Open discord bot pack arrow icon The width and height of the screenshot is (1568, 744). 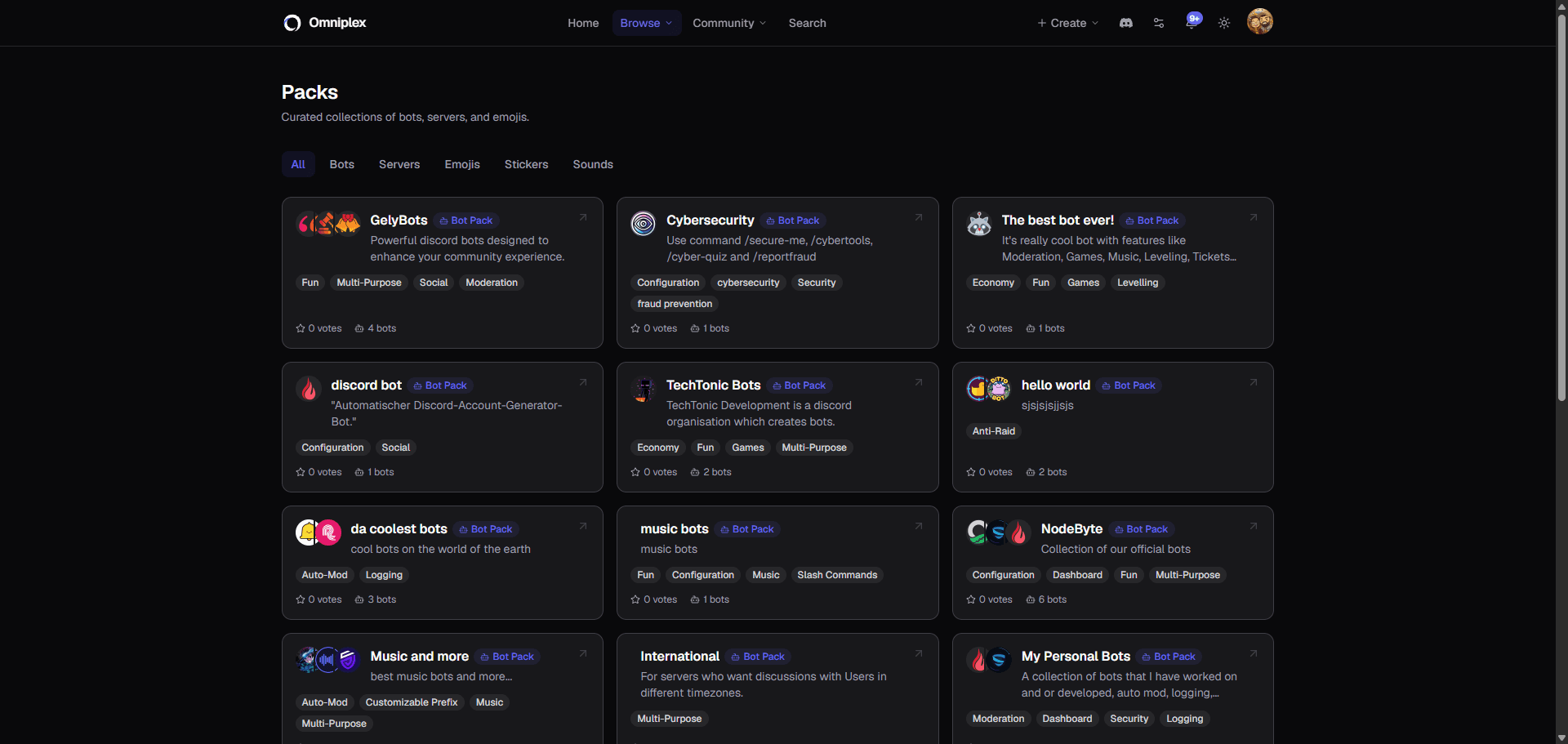tap(583, 382)
